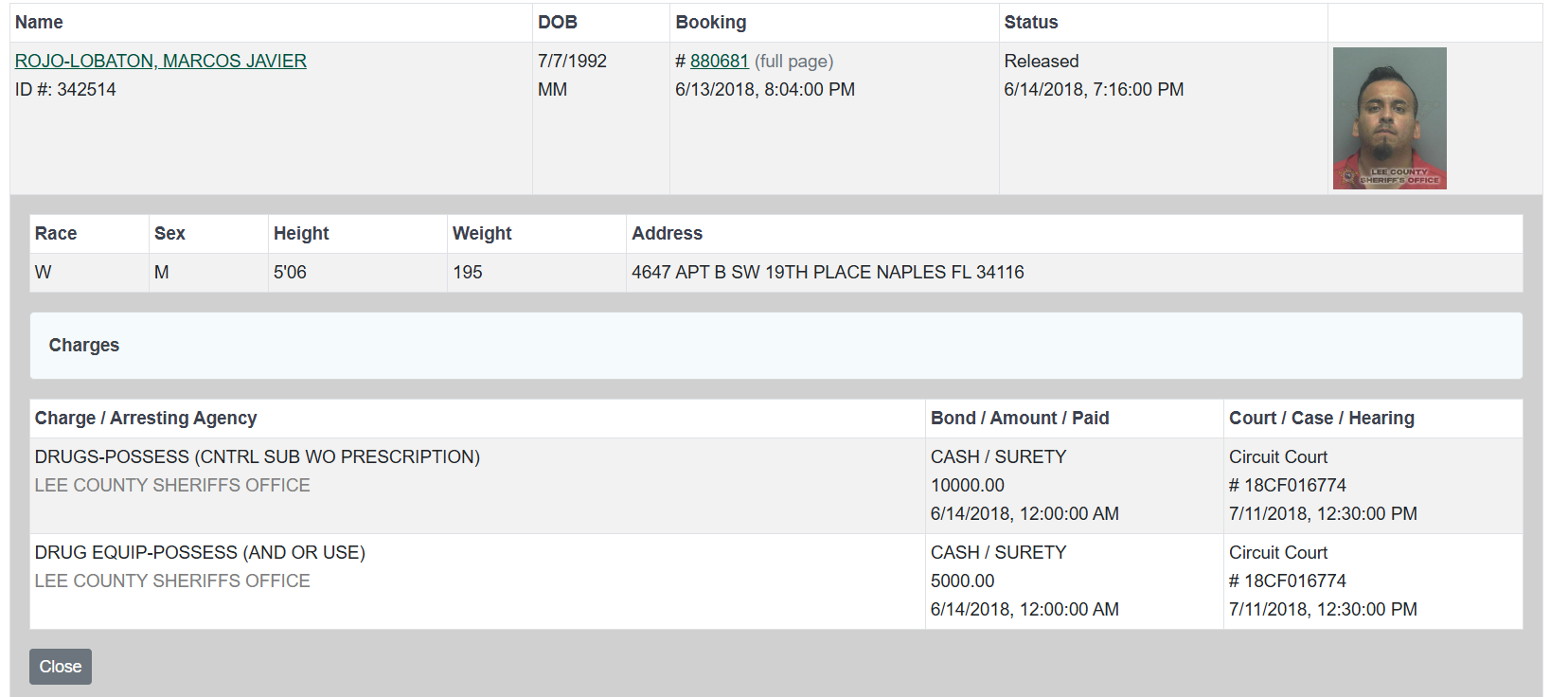
Task: Click the DOB column header
Action: [x=558, y=22]
